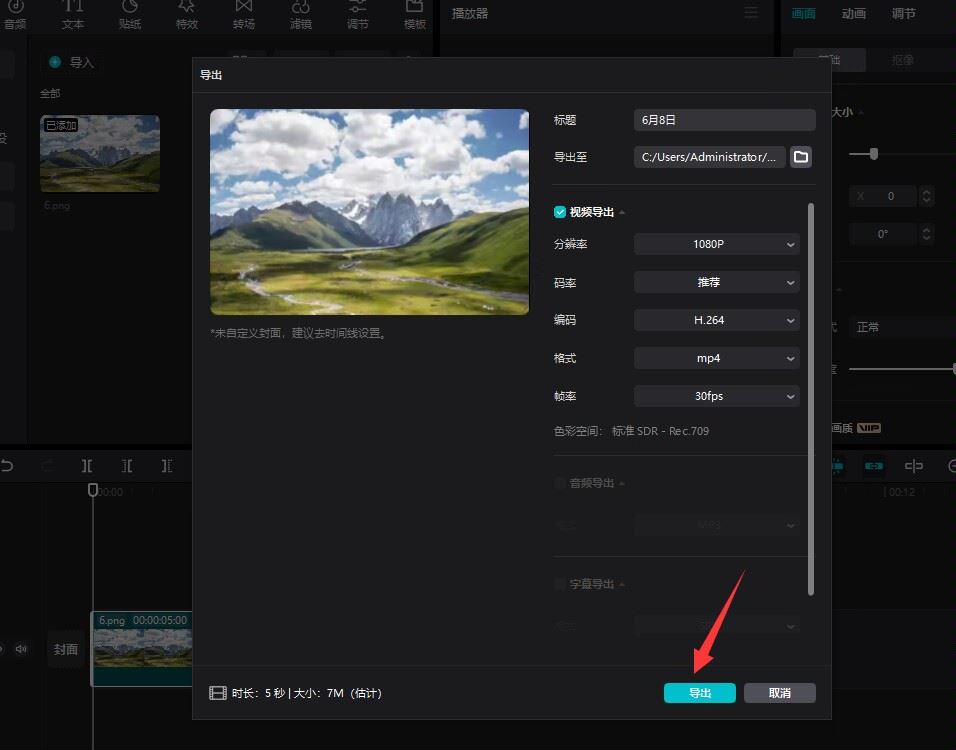Click the teal 导出 export button
The width and height of the screenshot is (956, 750).
click(699, 693)
